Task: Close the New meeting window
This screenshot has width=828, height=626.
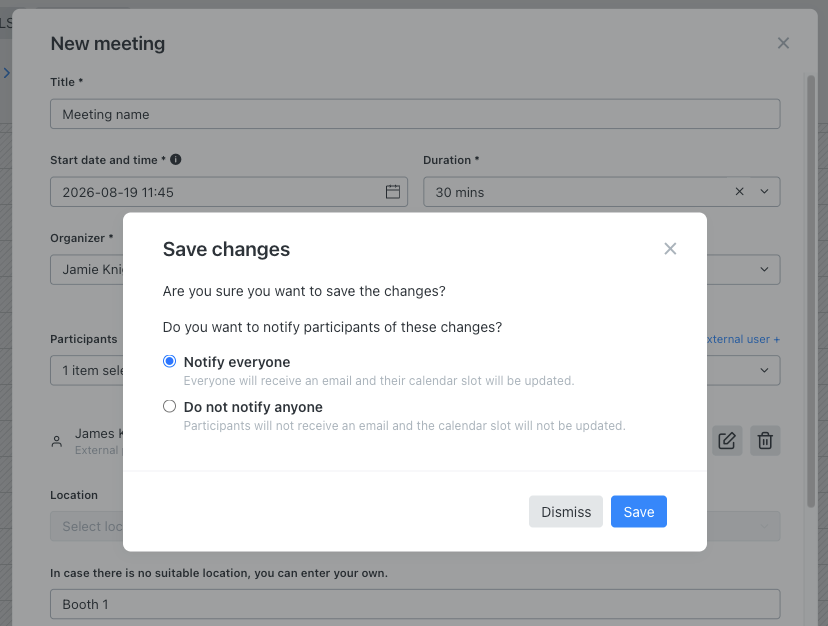Action: (783, 43)
